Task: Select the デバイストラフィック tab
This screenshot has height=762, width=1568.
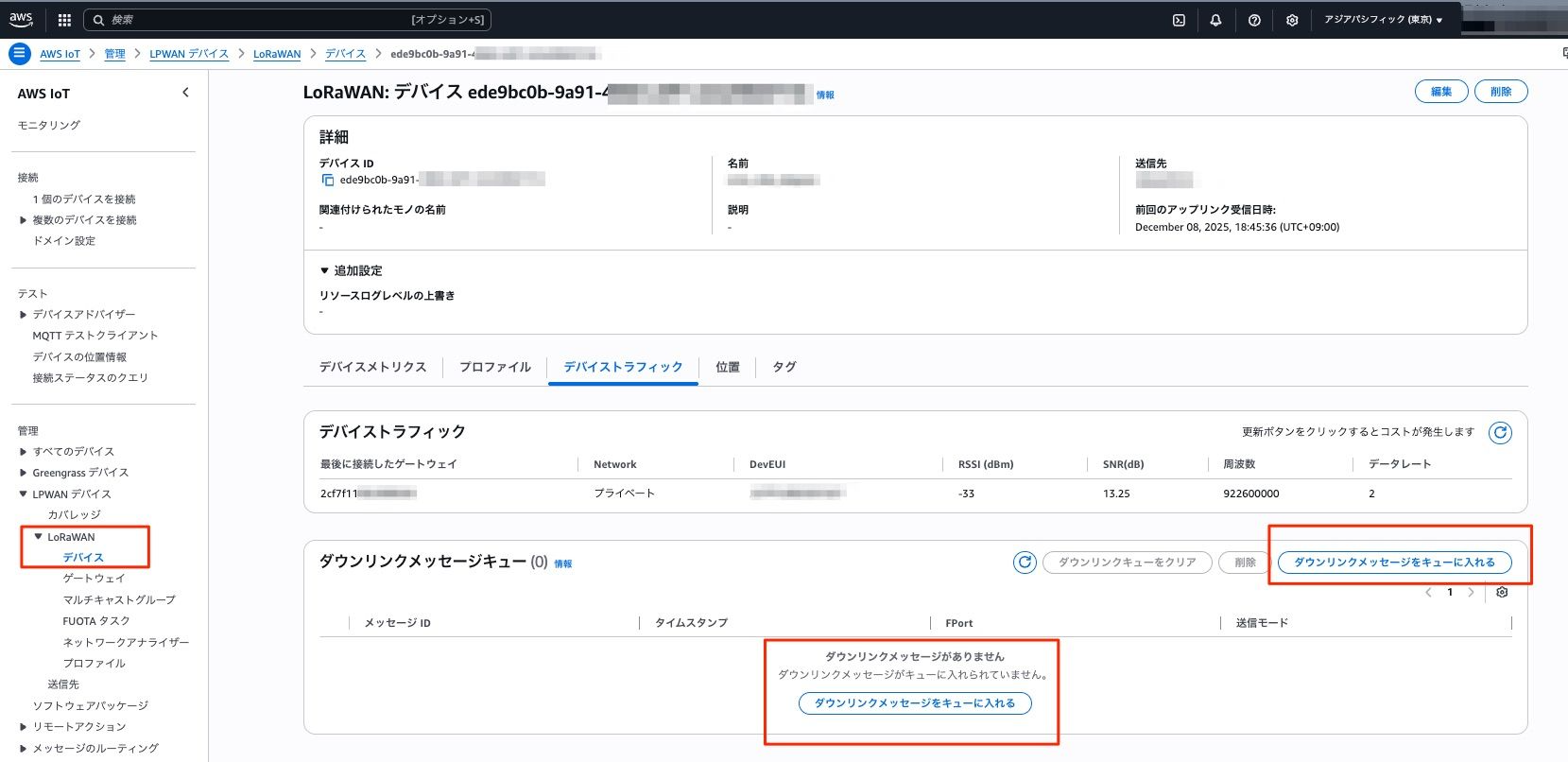Action: coord(623,367)
